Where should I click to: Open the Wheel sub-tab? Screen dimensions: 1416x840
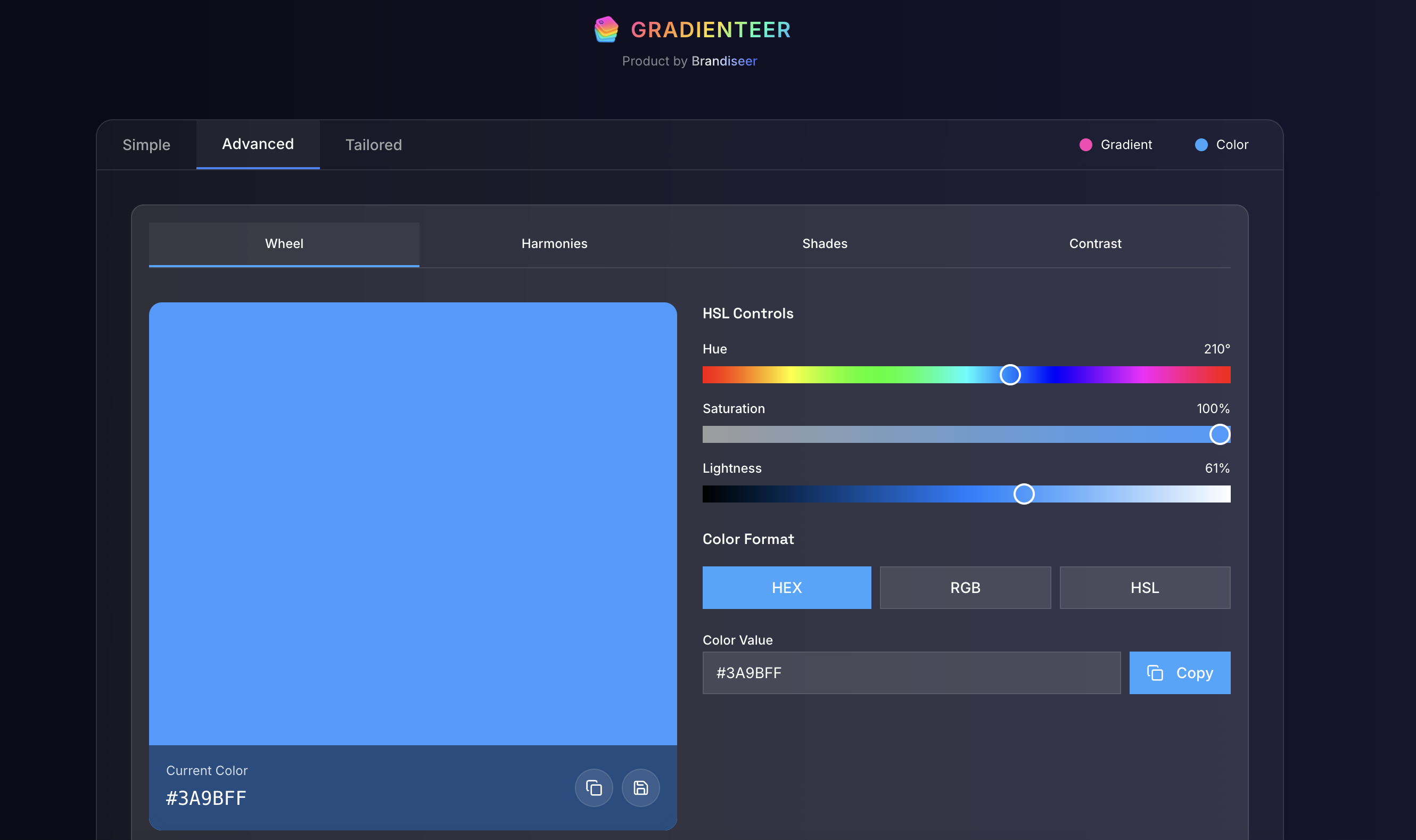pyautogui.click(x=284, y=244)
